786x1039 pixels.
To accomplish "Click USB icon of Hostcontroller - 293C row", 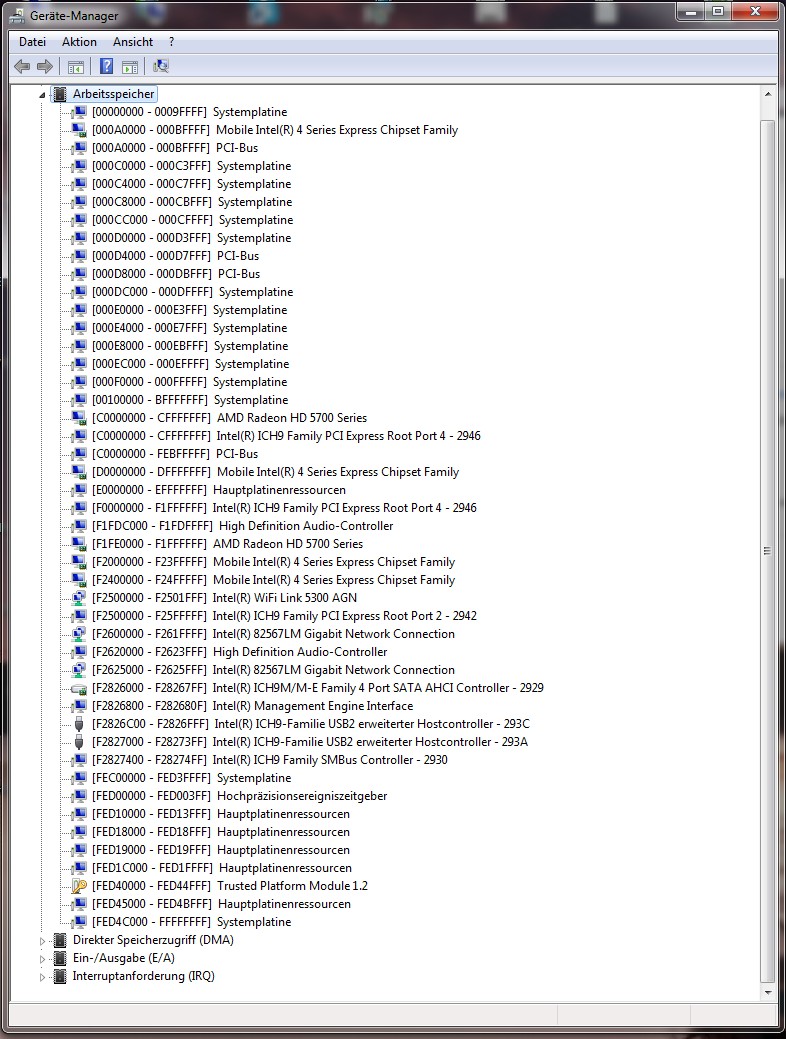I will coord(79,724).
